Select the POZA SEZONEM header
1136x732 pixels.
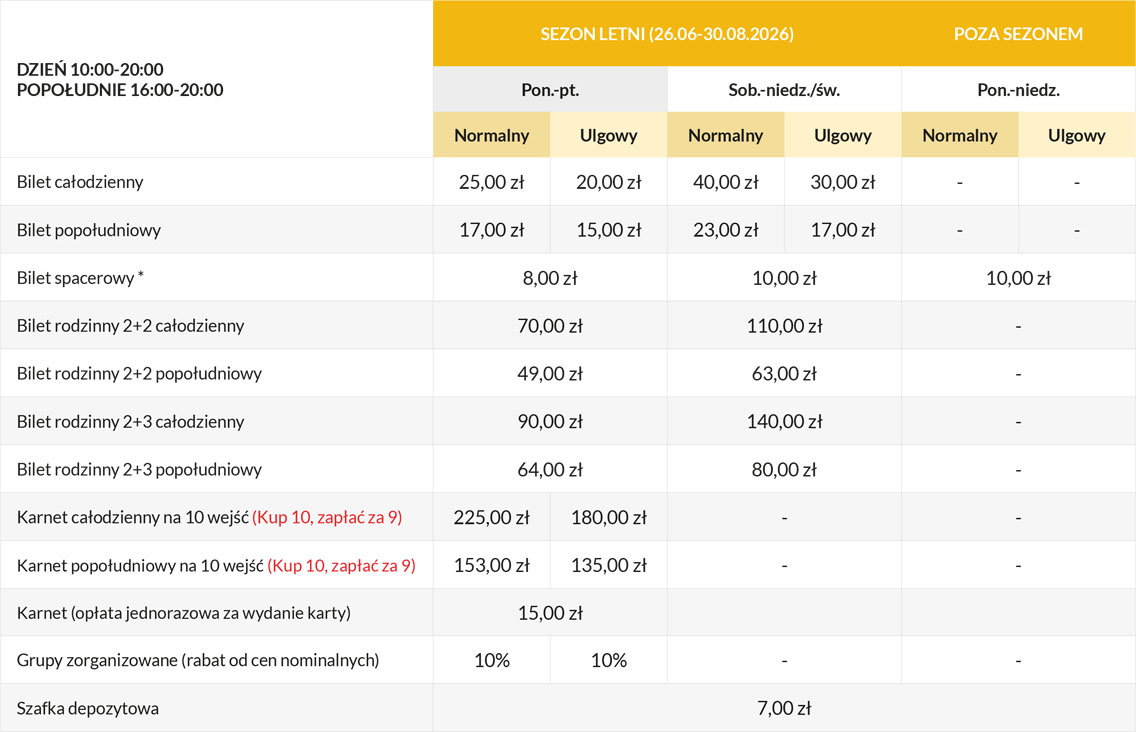1018,34
